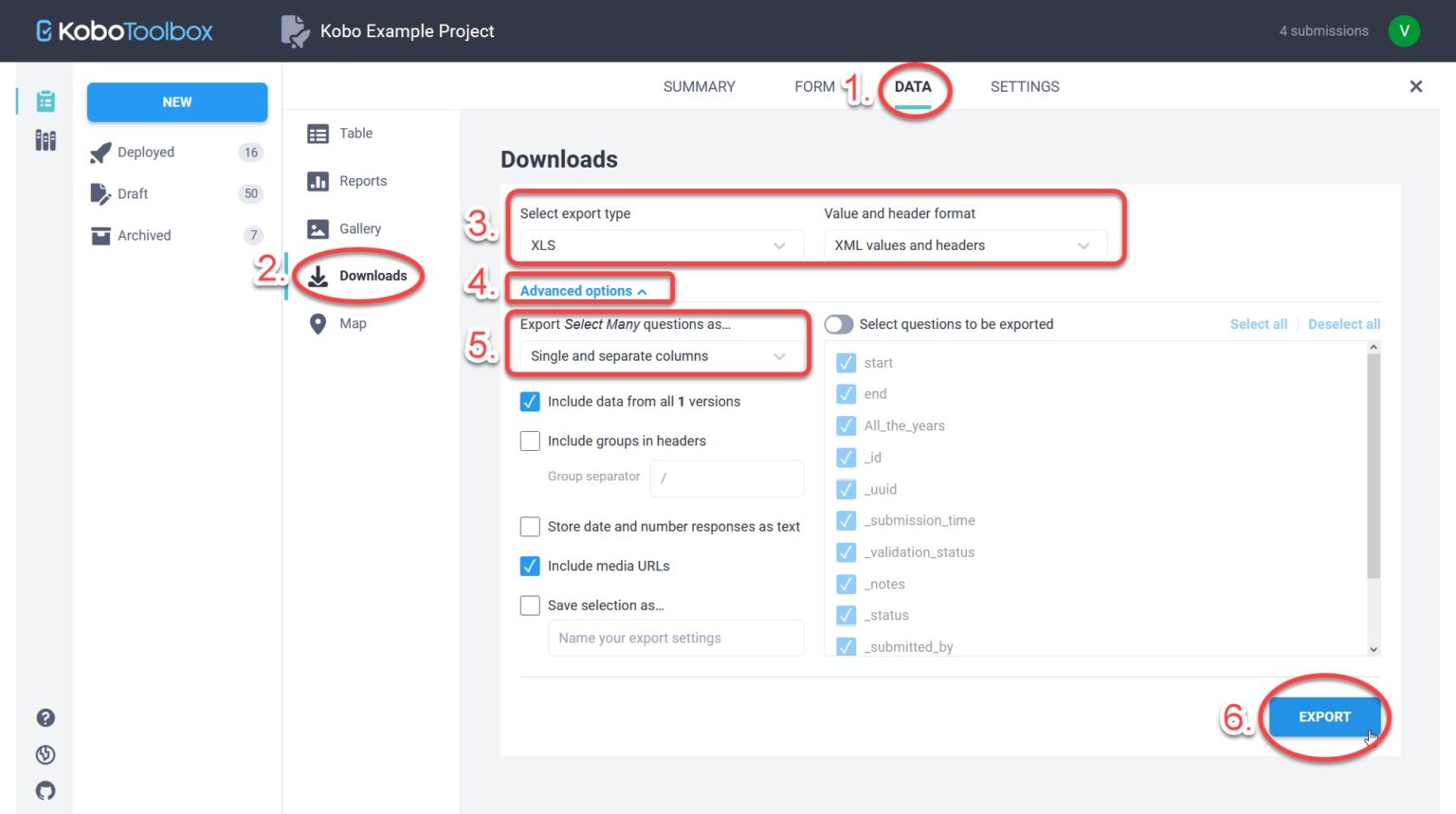The image size is (1456, 814).
Task: Click the Downloads icon in sidebar
Action: click(x=318, y=276)
